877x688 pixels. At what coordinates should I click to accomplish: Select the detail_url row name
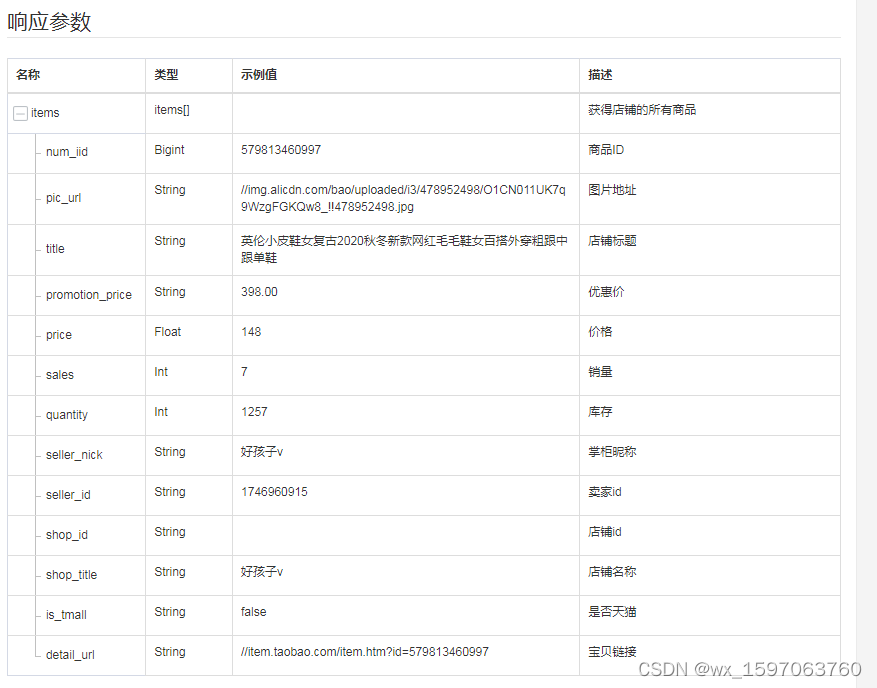click(x=70, y=655)
